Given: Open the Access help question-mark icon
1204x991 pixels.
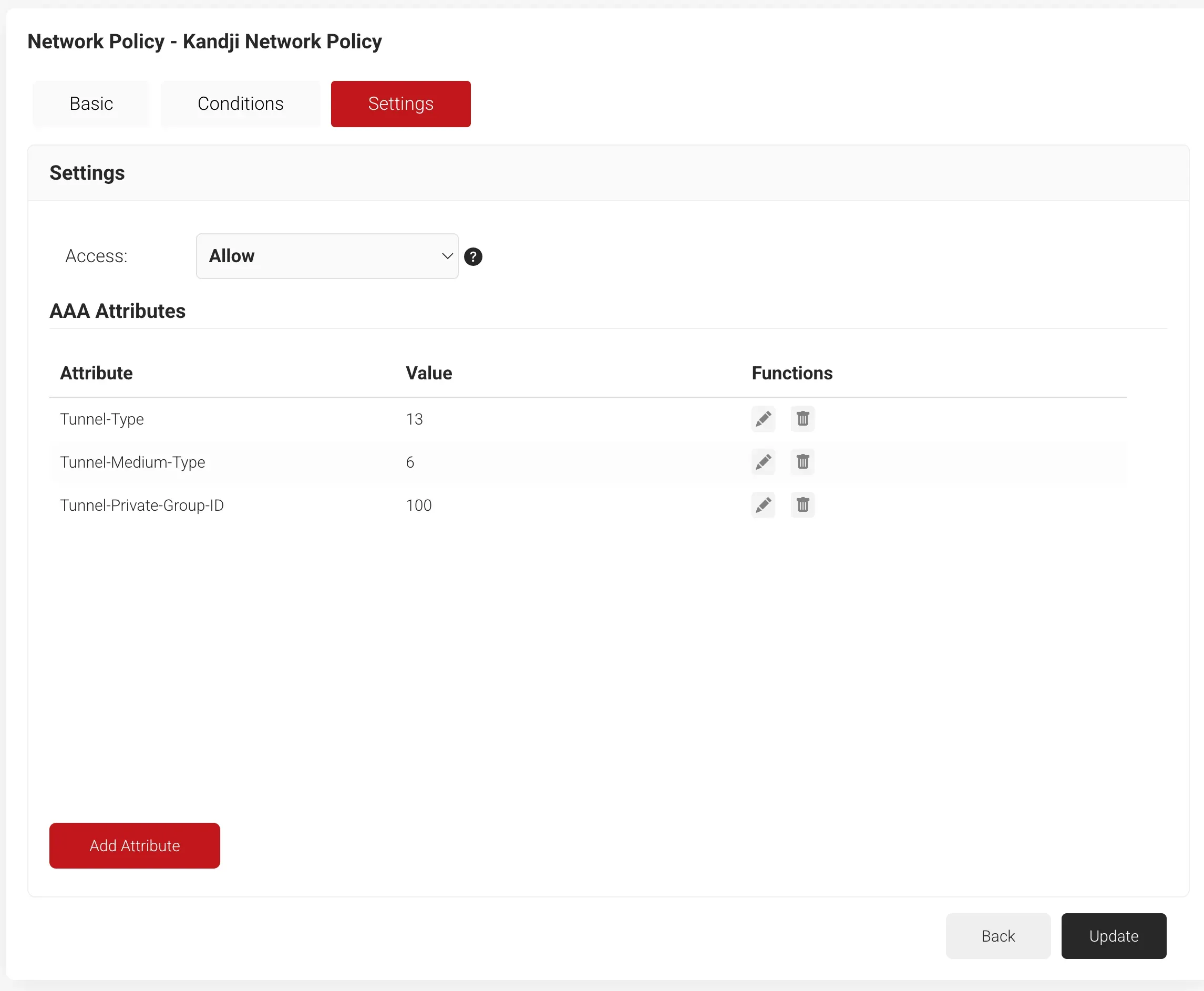Looking at the screenshot, I should pyautogui.click(x=472, y=257).
